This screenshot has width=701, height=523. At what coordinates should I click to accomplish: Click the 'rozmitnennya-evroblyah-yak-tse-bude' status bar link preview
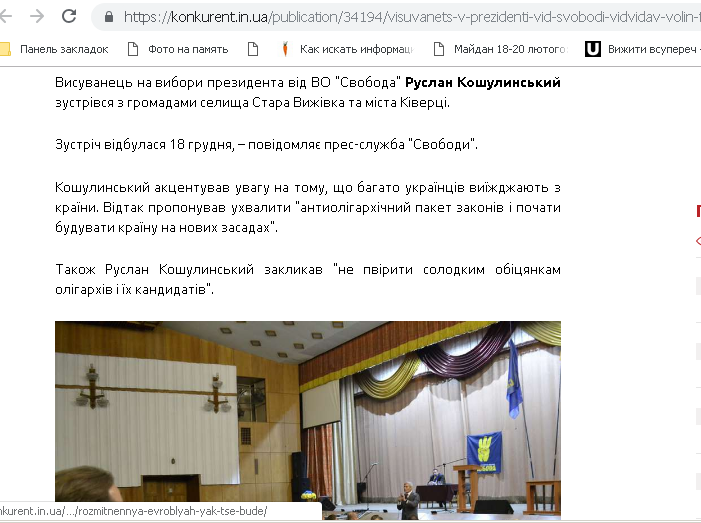tap(134, 511)
